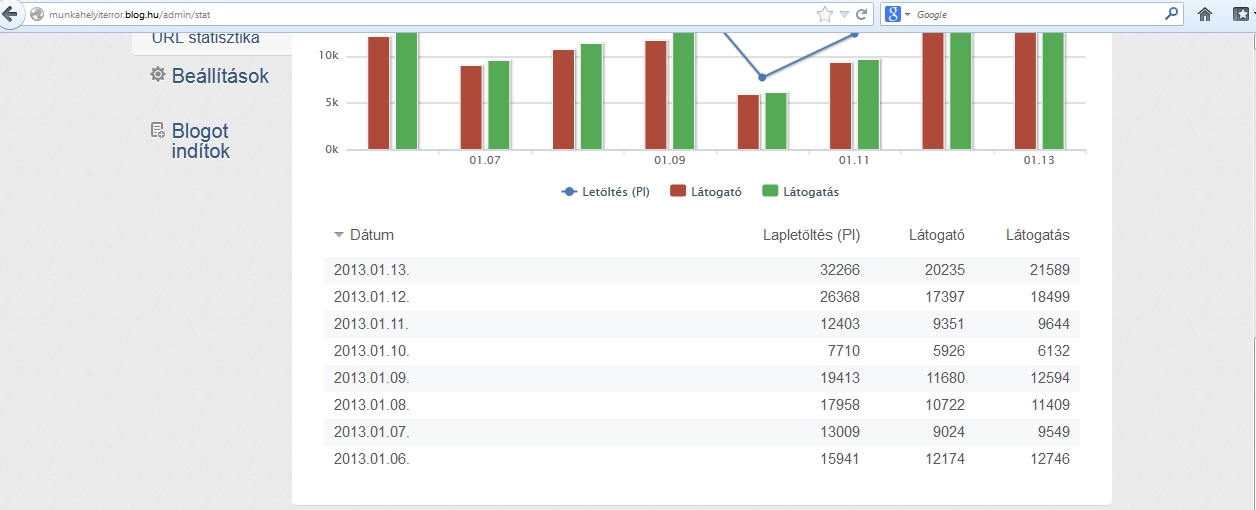Click the Home icon in the toolbar
The image size is (1256, 510).
tap(1205, 15)
